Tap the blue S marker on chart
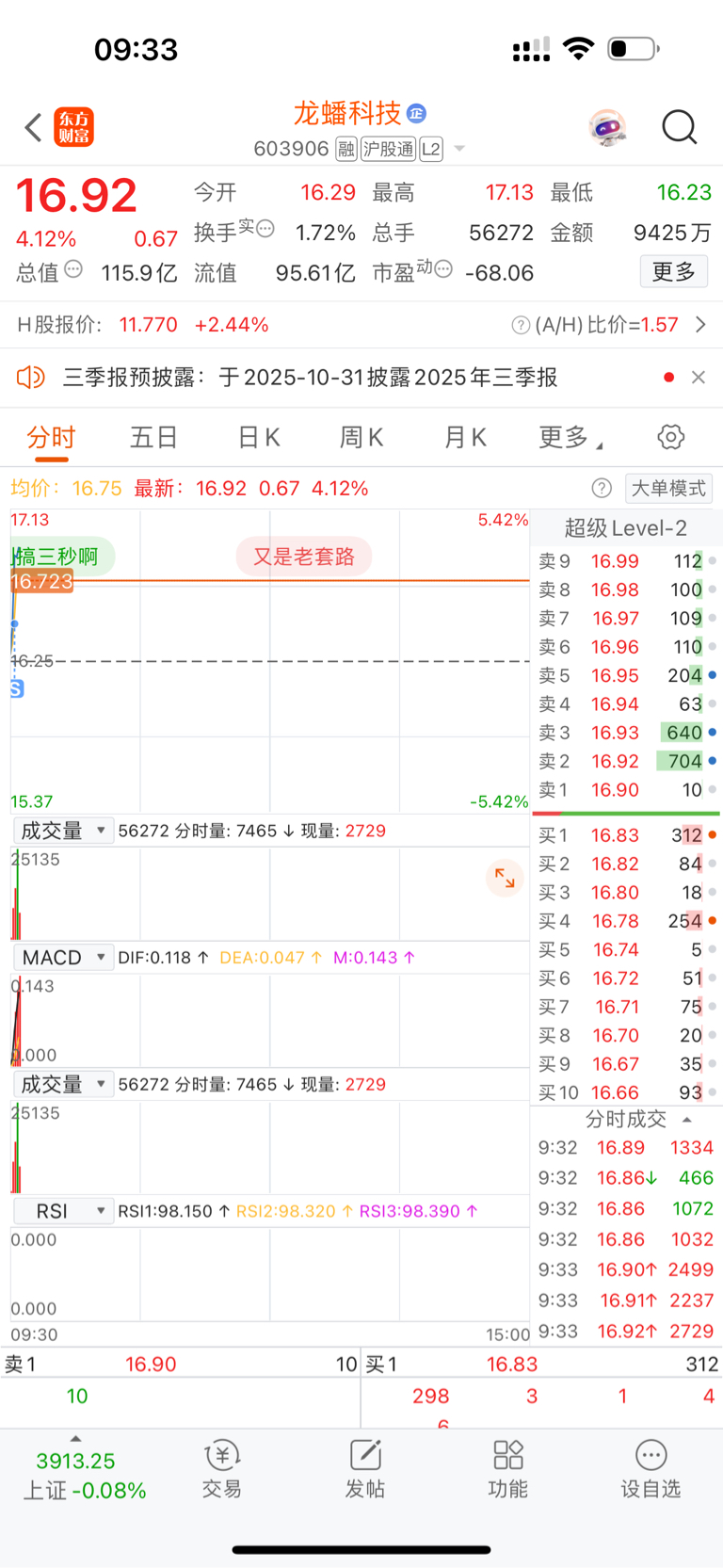Viewport: 723px width, 1568px height. [17, 688]
